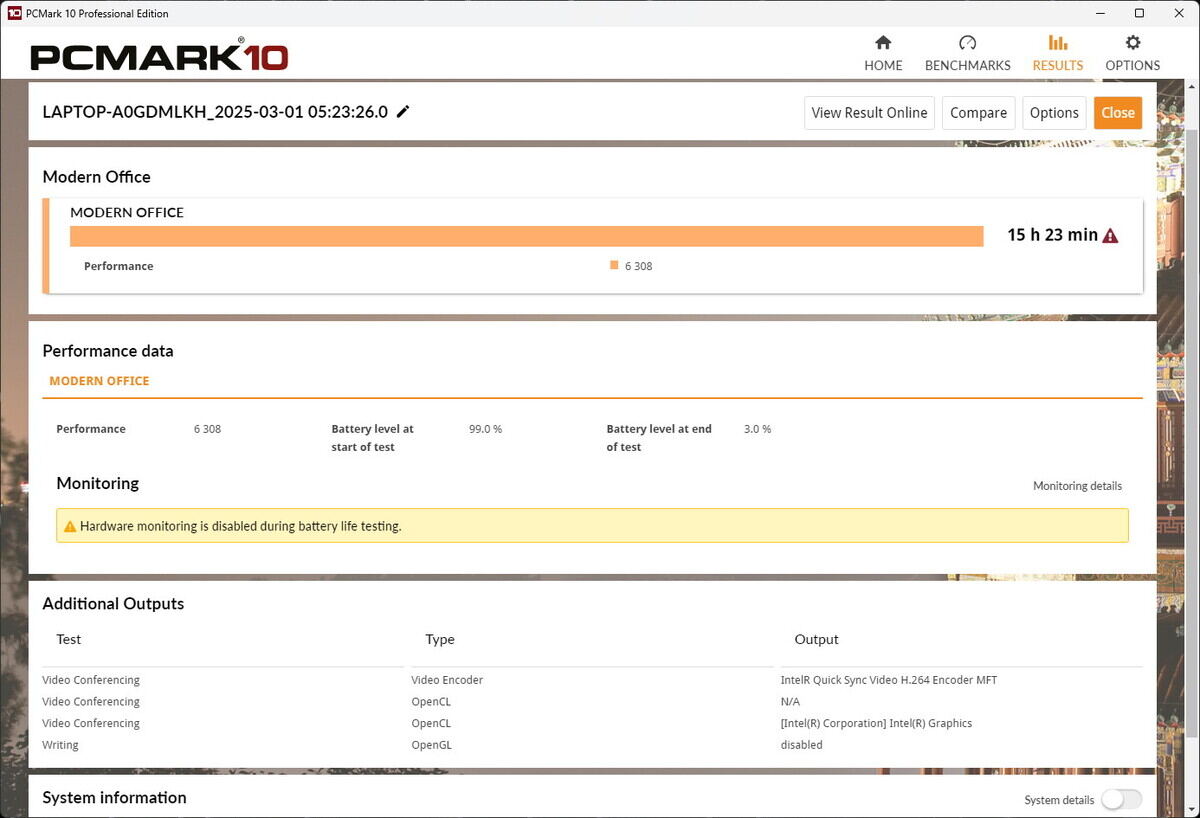The image size is (1200, 818).
Task: Click the 6 308 score beside the legend square
Action: coord(638,266)
